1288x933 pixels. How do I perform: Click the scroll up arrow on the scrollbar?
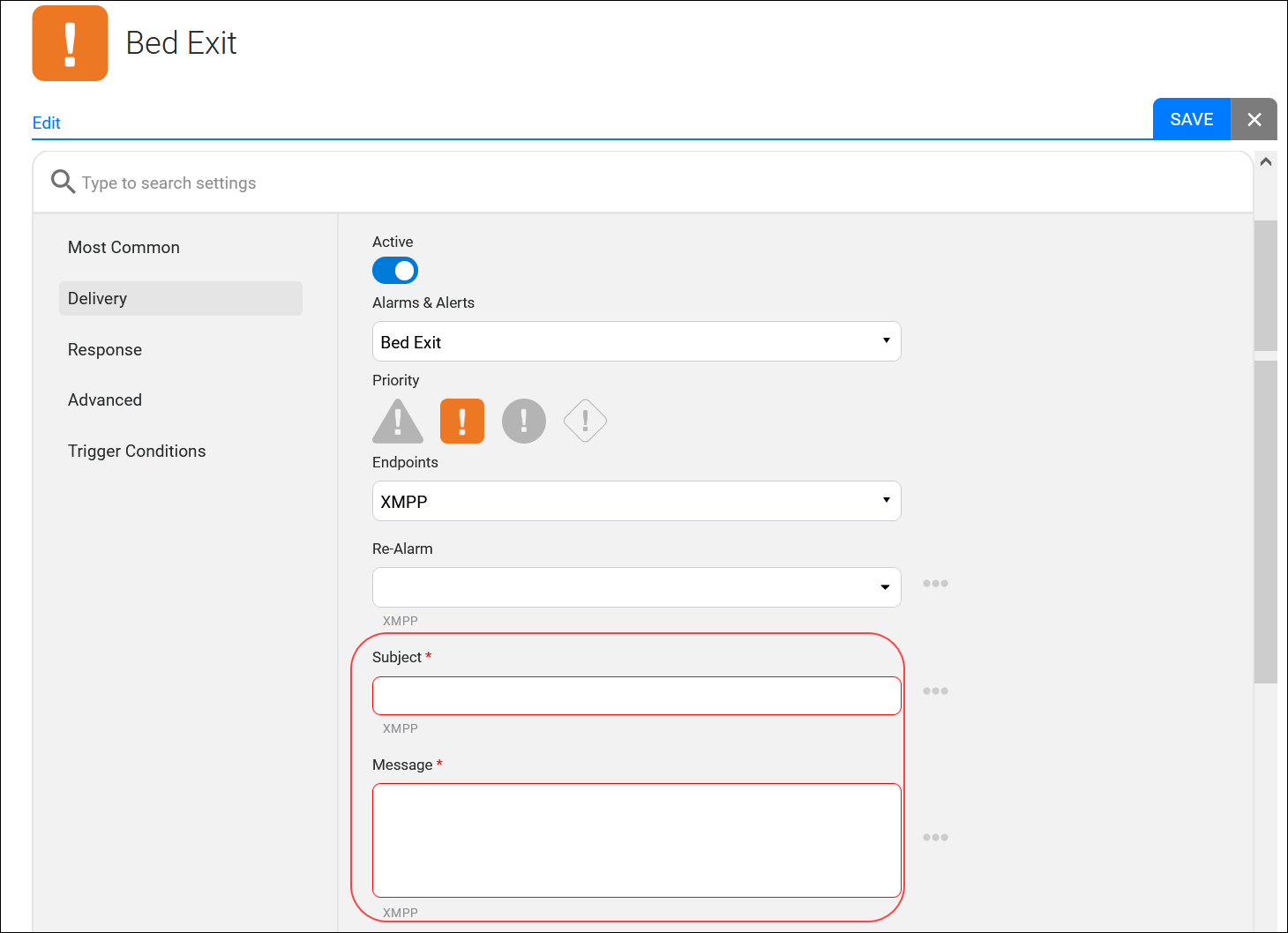click(x=1266, y=162)
